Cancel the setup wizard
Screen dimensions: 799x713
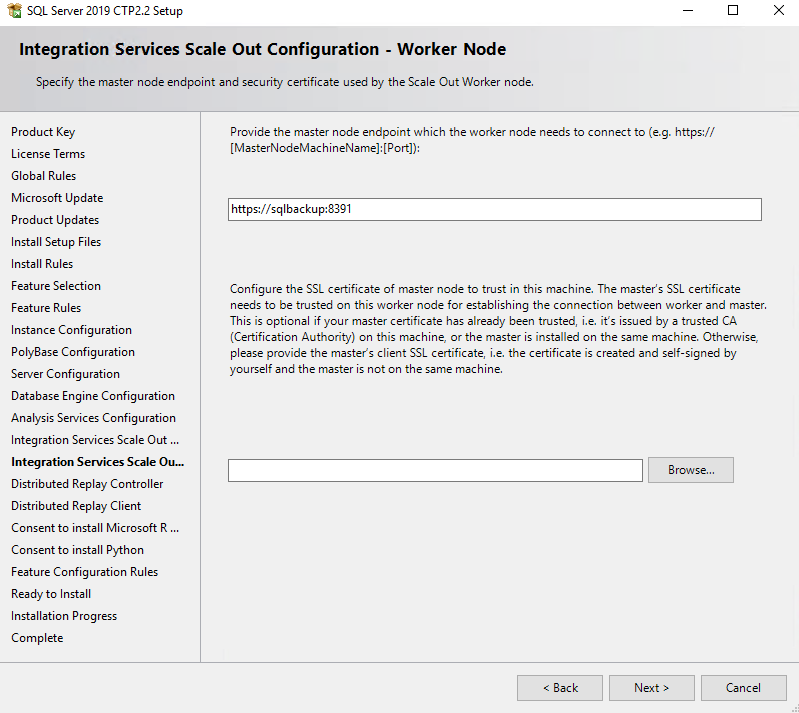point(743,688)
